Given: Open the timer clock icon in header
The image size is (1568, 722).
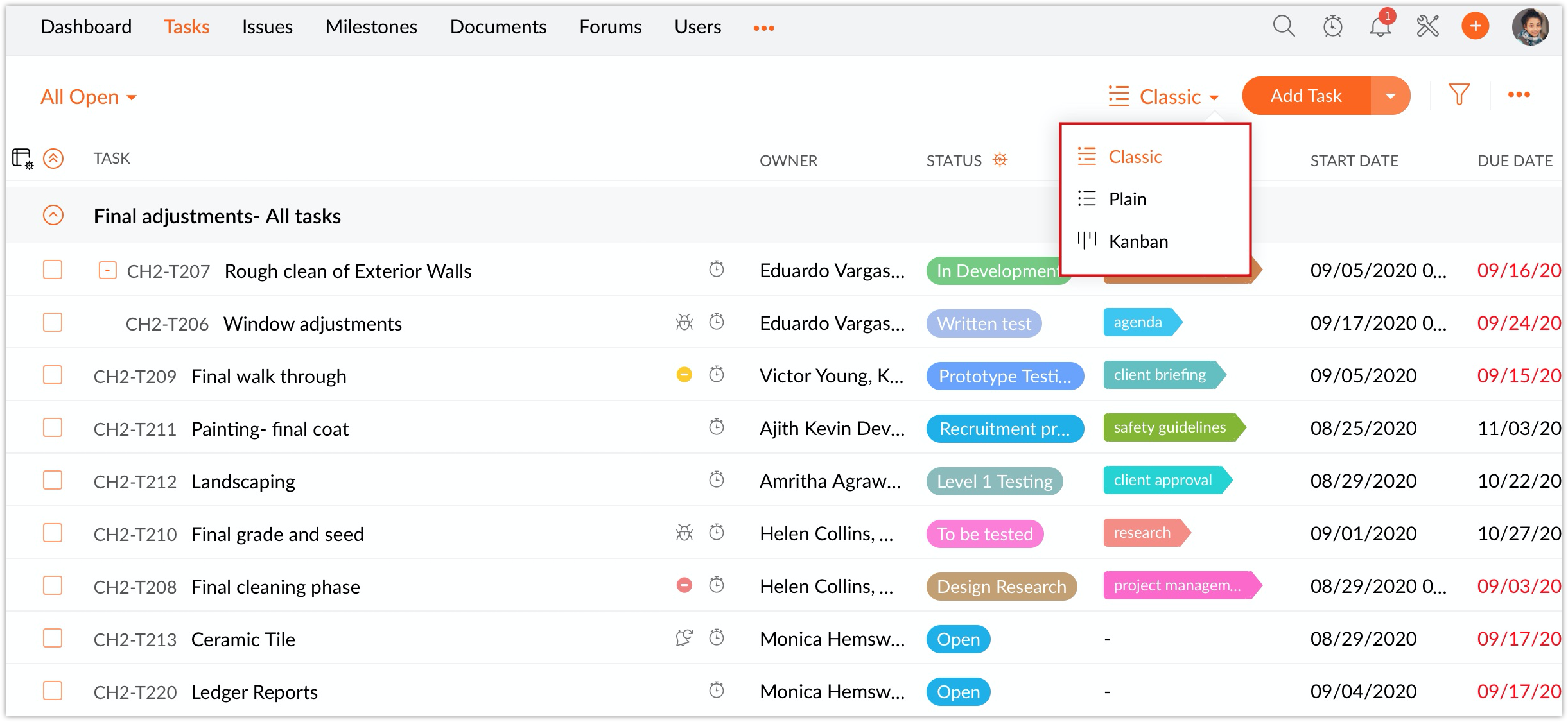Looking at the screenshot, I should (1332, 26).
